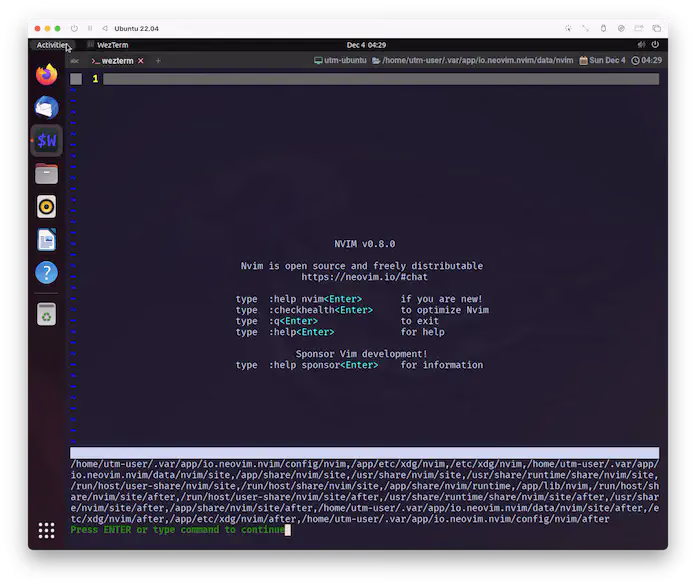Open LibreOffice Writer from the dock

47,240
